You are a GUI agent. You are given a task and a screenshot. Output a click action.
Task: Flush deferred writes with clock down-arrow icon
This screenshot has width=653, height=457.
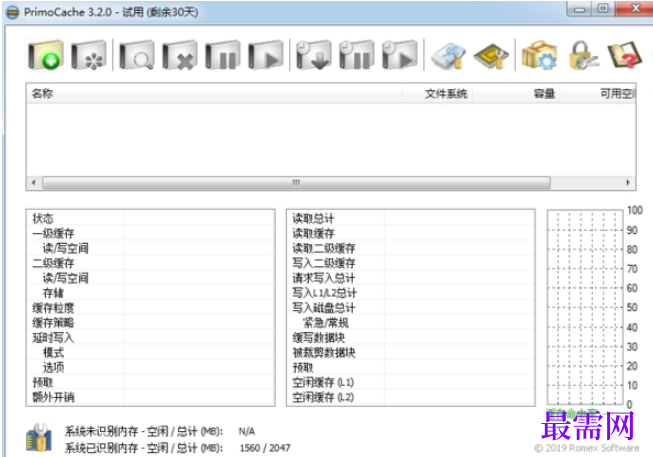313,55
